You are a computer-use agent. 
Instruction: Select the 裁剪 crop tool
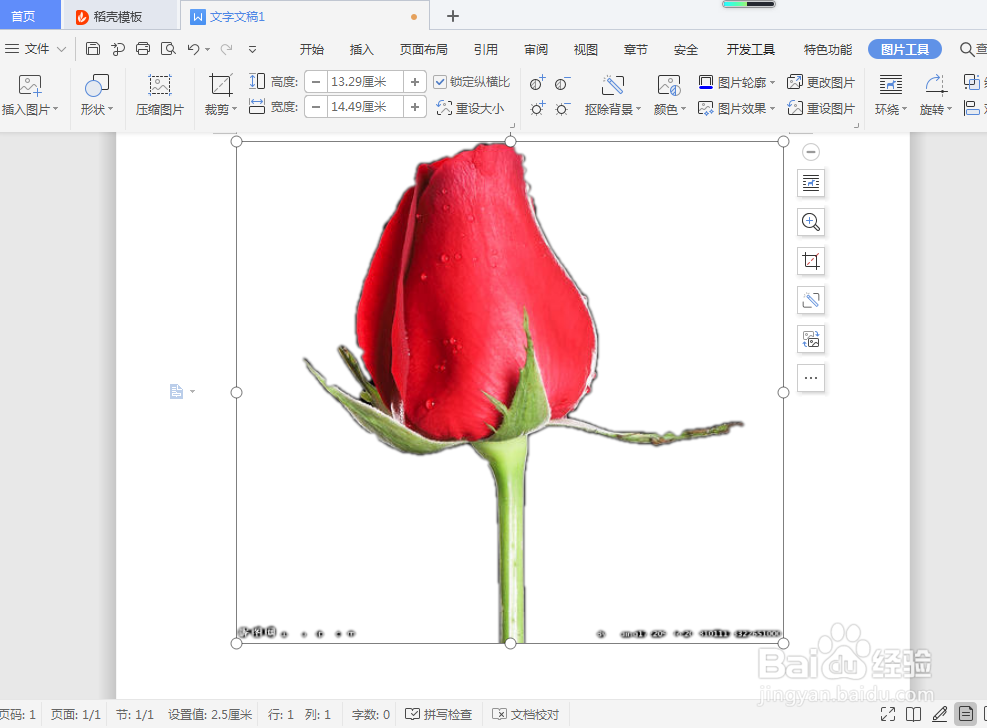click(217, 95)
